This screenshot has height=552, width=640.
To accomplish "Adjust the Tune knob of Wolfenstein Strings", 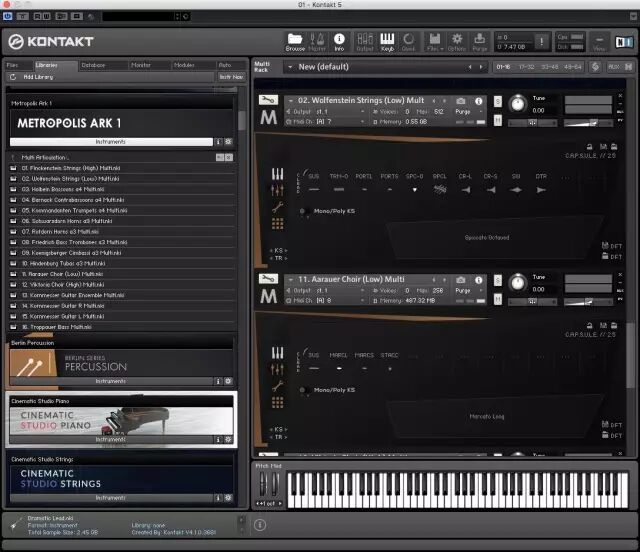I will pos(518,103).
